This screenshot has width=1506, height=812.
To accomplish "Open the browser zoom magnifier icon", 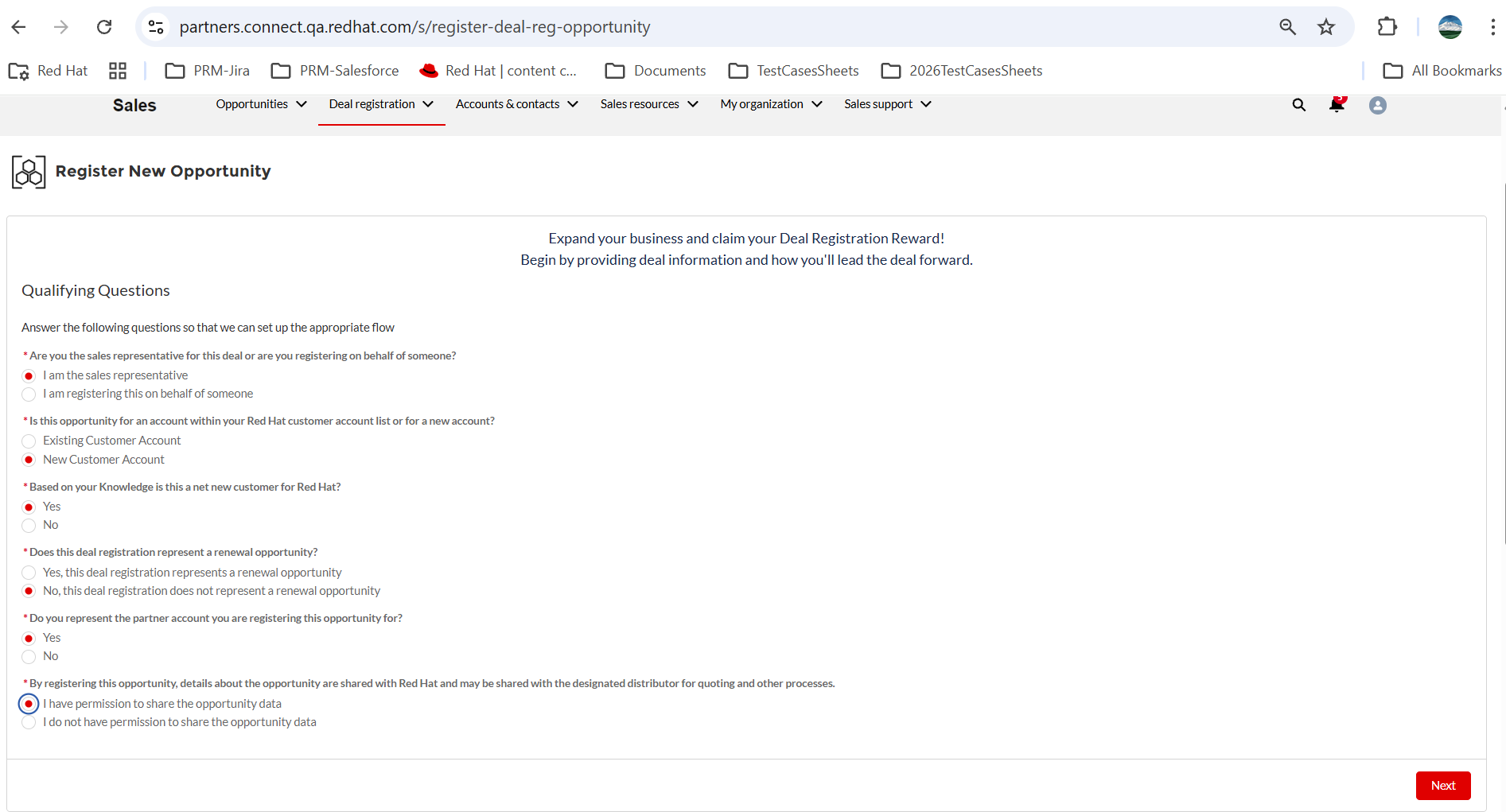I will [1287, 27].
